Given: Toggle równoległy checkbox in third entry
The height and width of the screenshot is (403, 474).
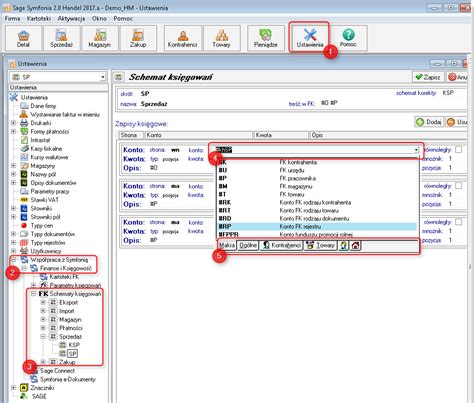Looking at the screenshot, I should tap(459, 222).
